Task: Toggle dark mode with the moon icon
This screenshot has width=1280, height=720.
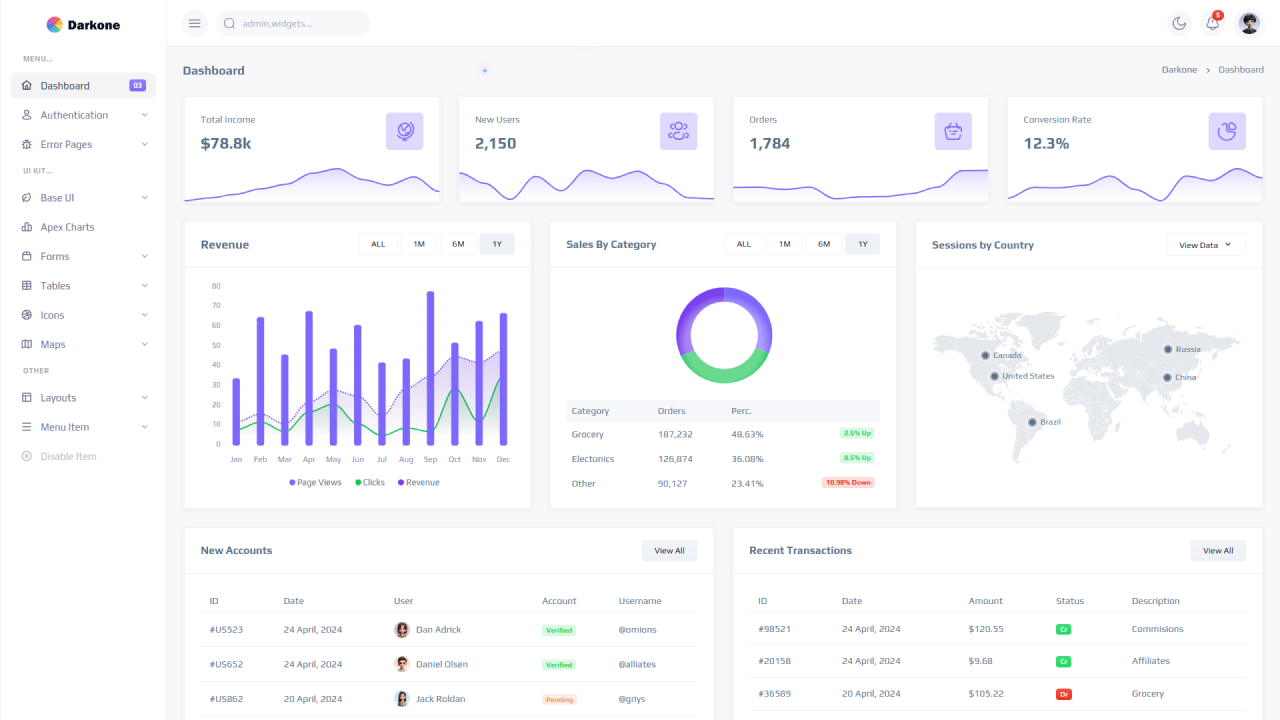Action: [1179, 22]
